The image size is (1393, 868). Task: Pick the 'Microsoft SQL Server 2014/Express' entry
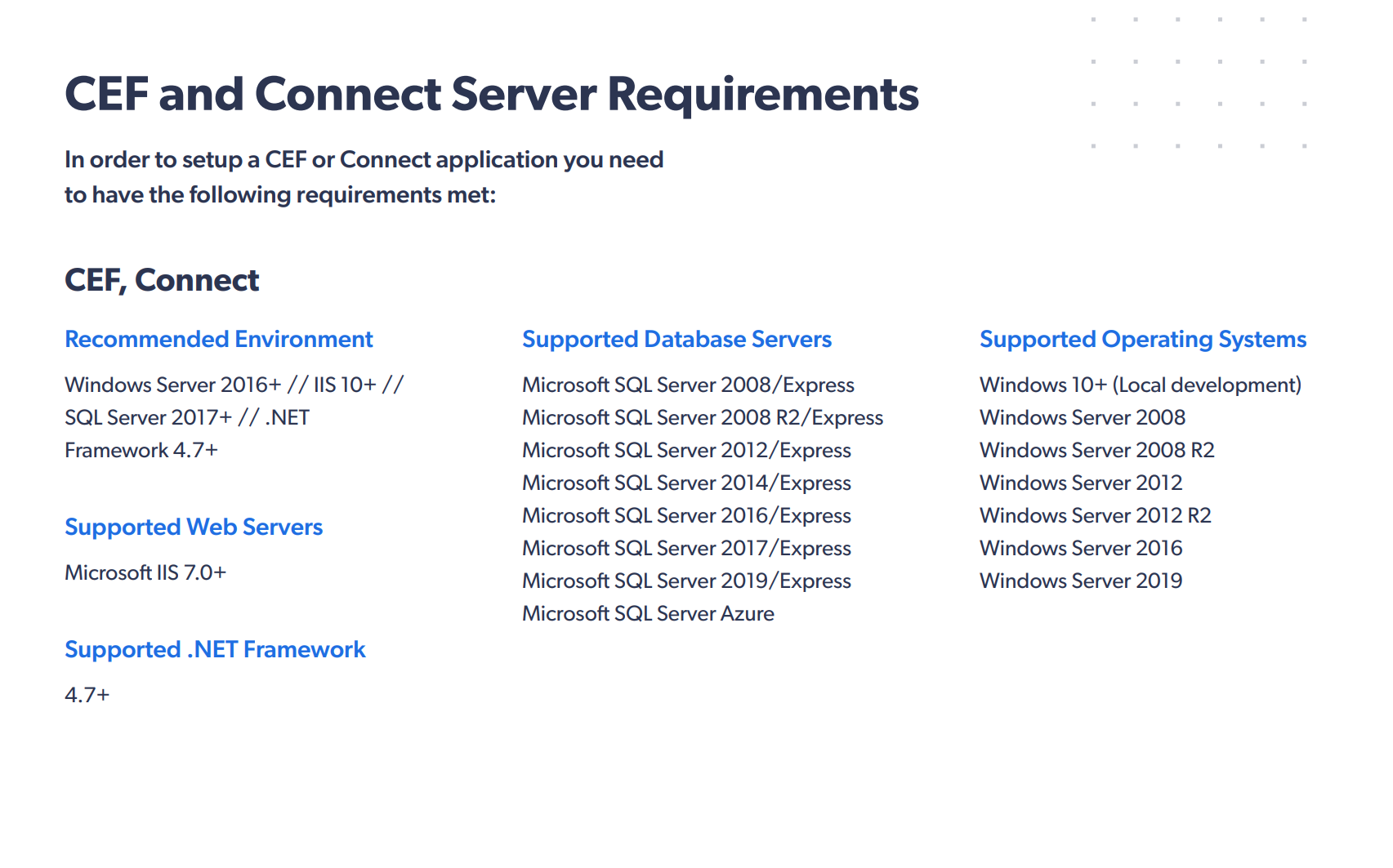(x=686, y=483)
